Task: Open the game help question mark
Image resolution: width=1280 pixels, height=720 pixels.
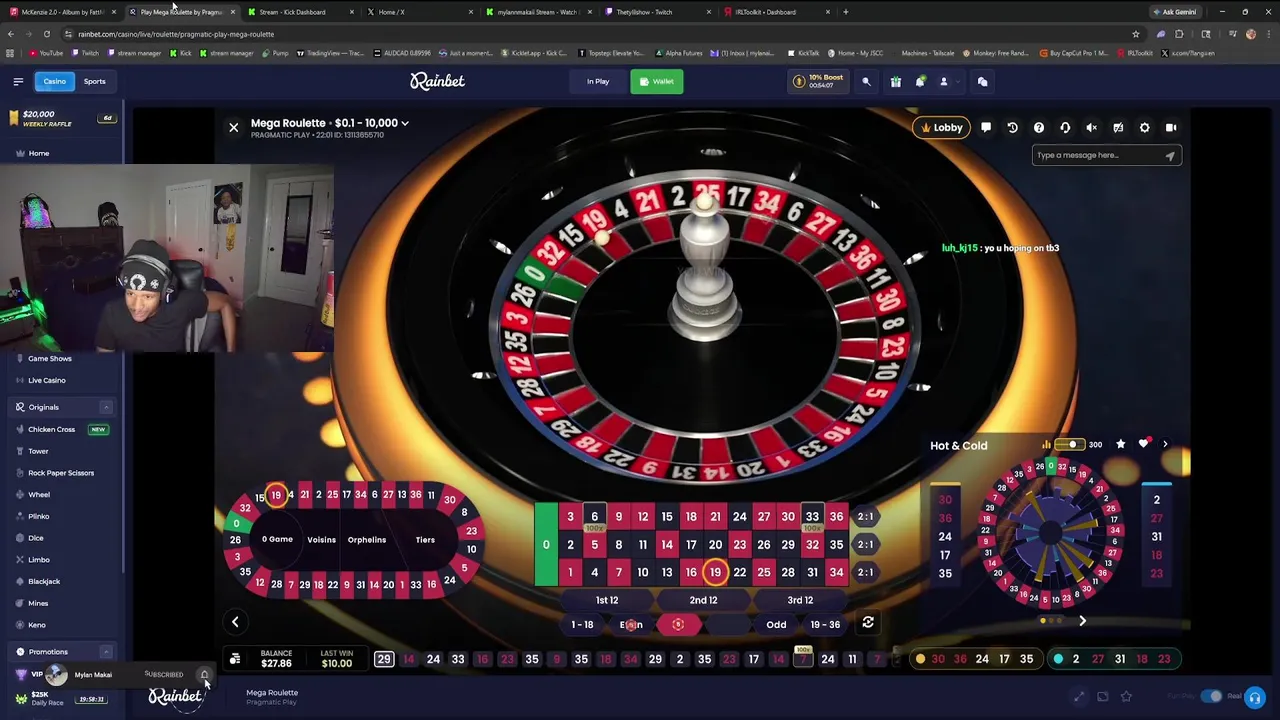Action: [1039, 128]
